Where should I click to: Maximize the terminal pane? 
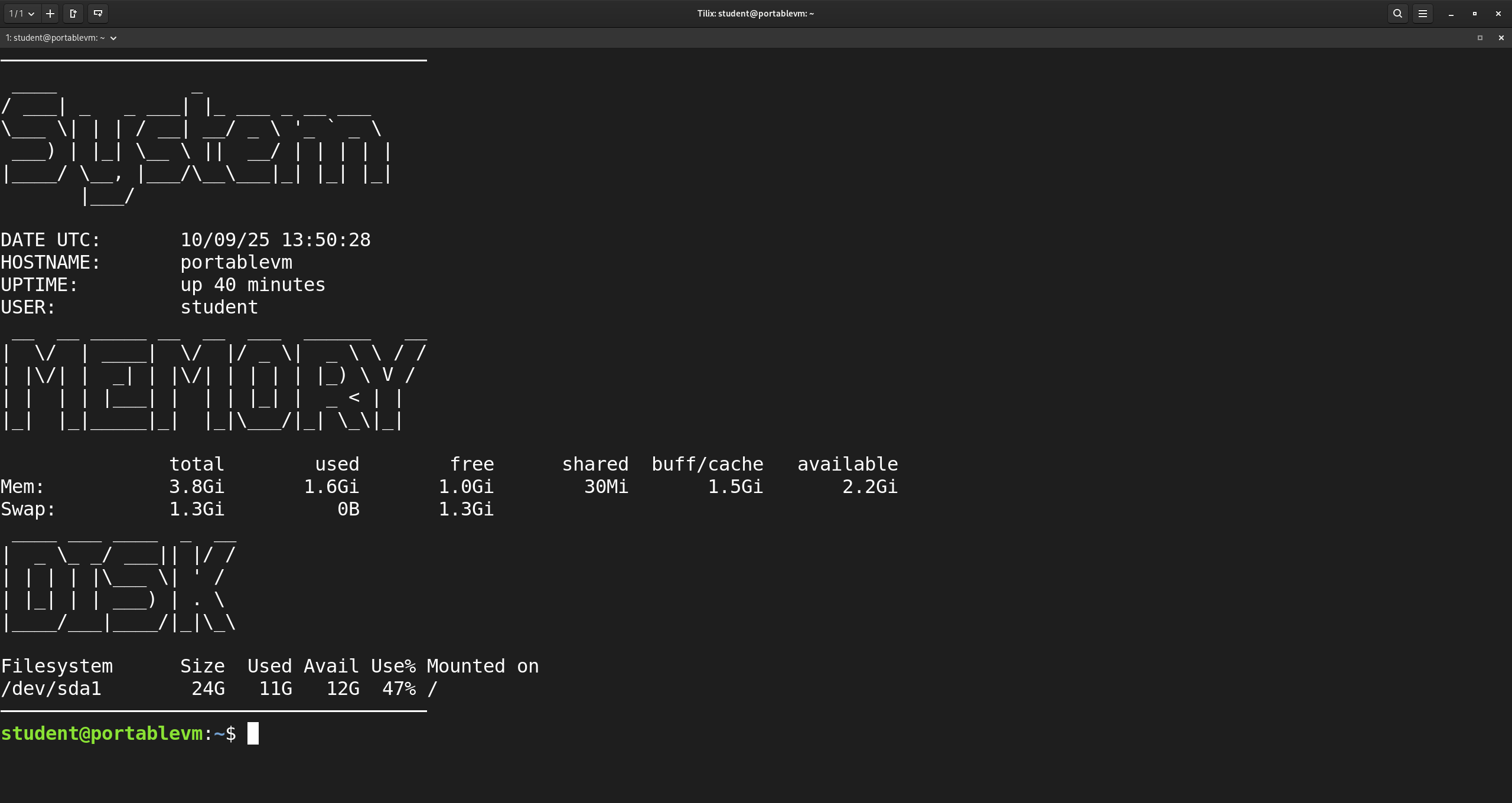pos(1480,38)
